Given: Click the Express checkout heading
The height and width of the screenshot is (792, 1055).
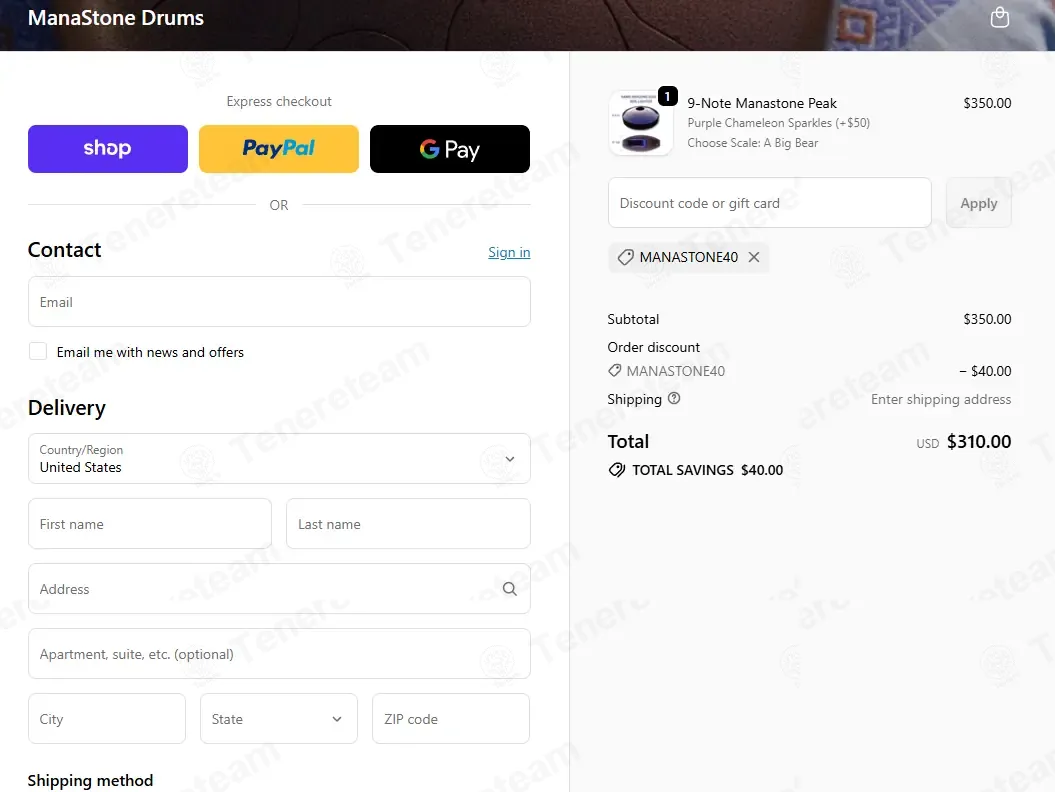Looking at the screenshot, I should [x=279, y=101].
